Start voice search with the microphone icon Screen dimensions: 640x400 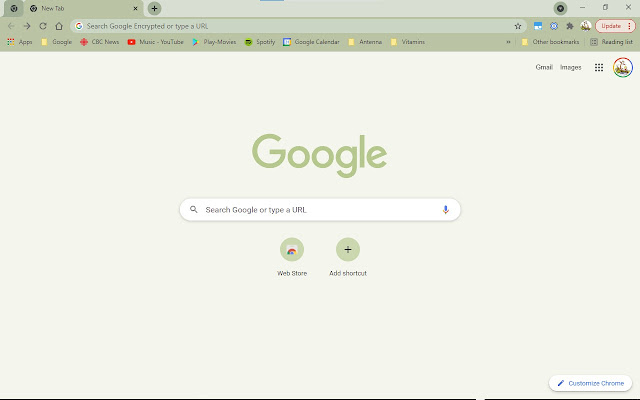coord(445,210)
